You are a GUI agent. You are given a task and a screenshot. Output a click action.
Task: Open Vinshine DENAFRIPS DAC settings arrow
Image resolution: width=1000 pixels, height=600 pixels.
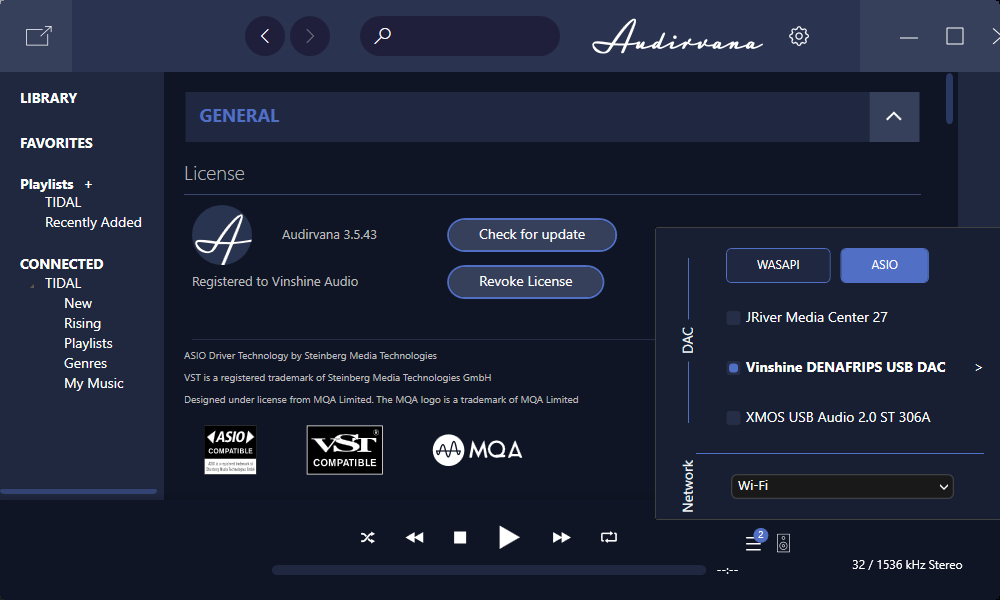[978, 367]
